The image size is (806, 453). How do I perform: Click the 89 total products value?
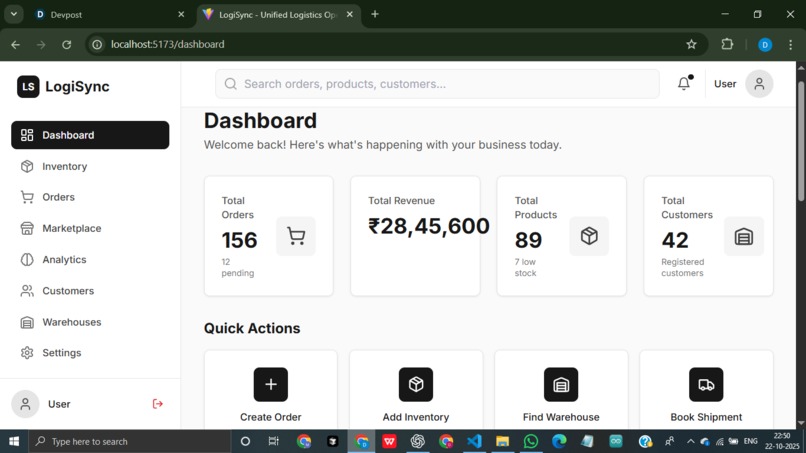pos(528,240)
